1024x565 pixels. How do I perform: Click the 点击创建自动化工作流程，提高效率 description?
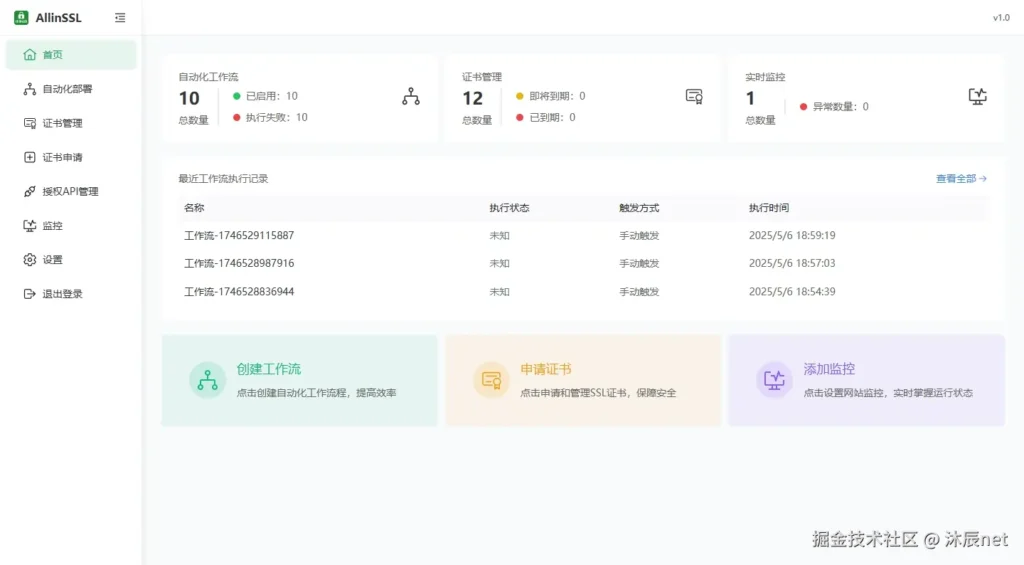coord(317,393)
